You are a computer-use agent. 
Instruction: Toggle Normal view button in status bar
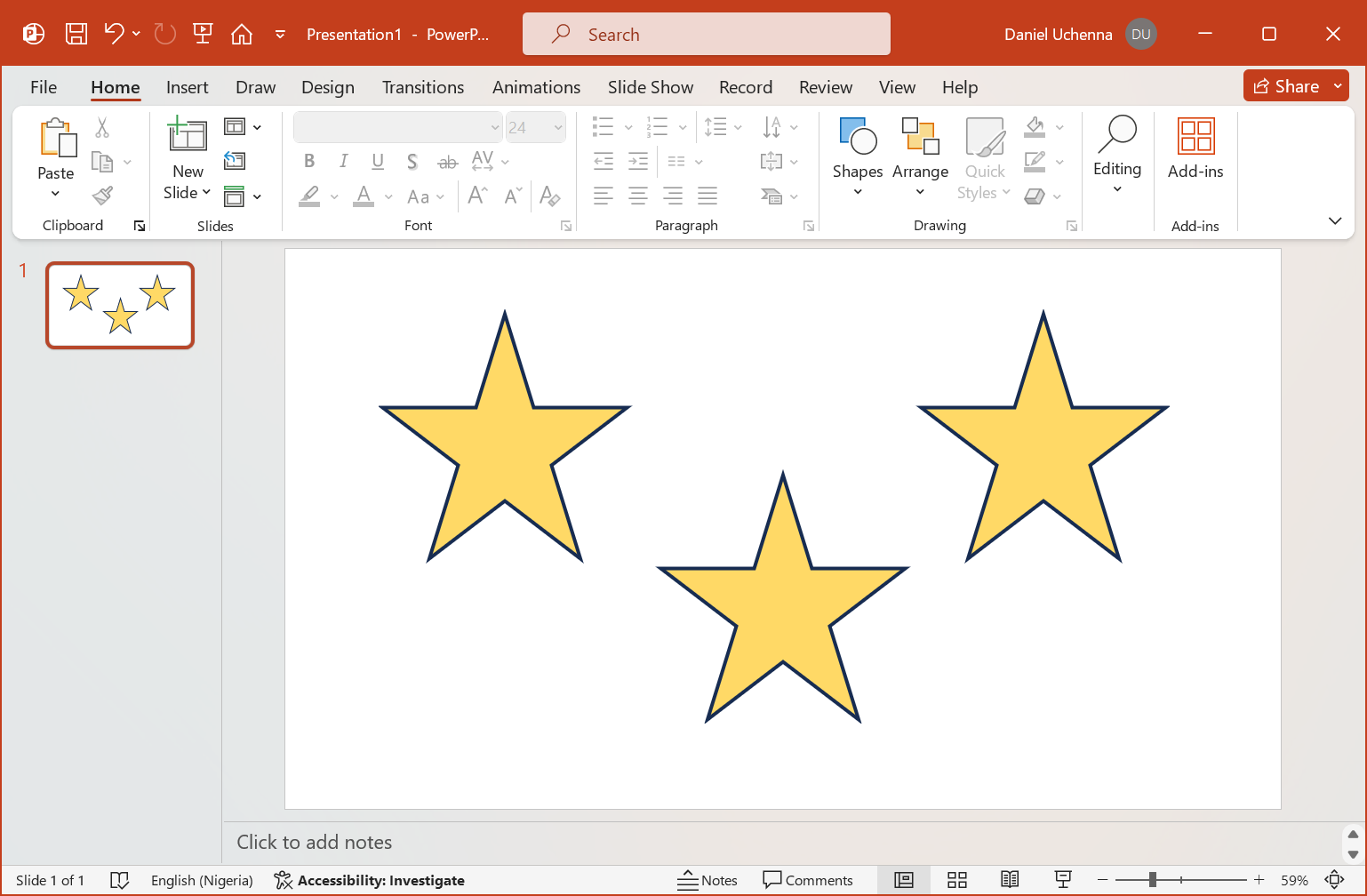tap(904, 880)
